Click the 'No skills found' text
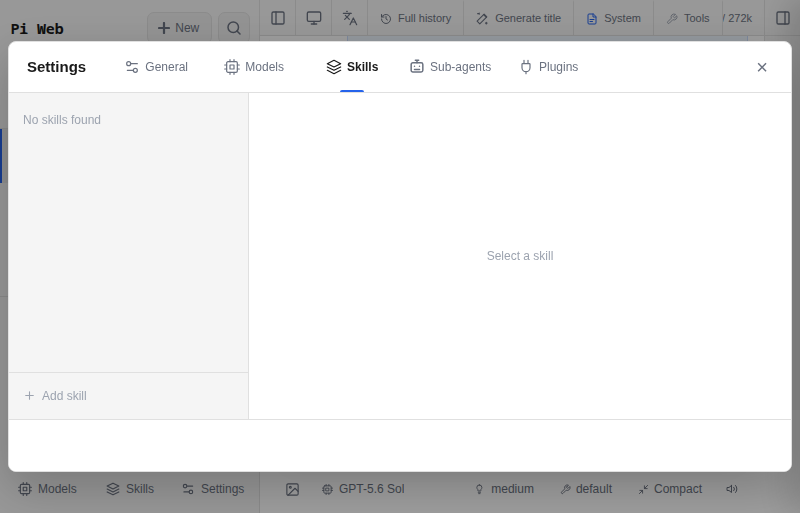The height and width of the screenshot is (513, 800). coord(62,120)
